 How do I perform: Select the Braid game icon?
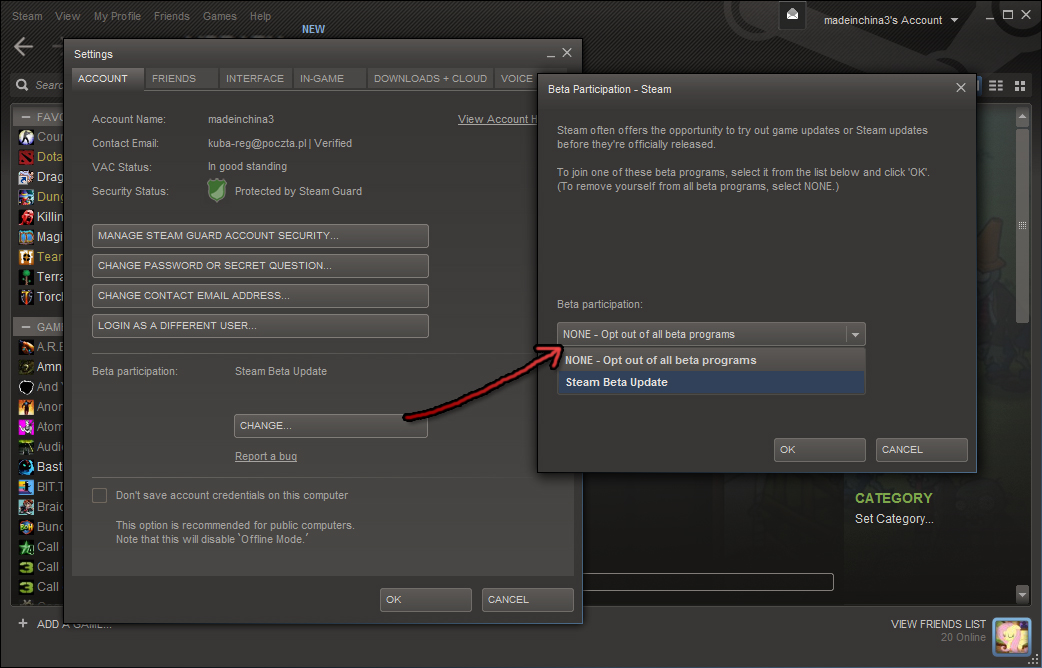[26, 506]
